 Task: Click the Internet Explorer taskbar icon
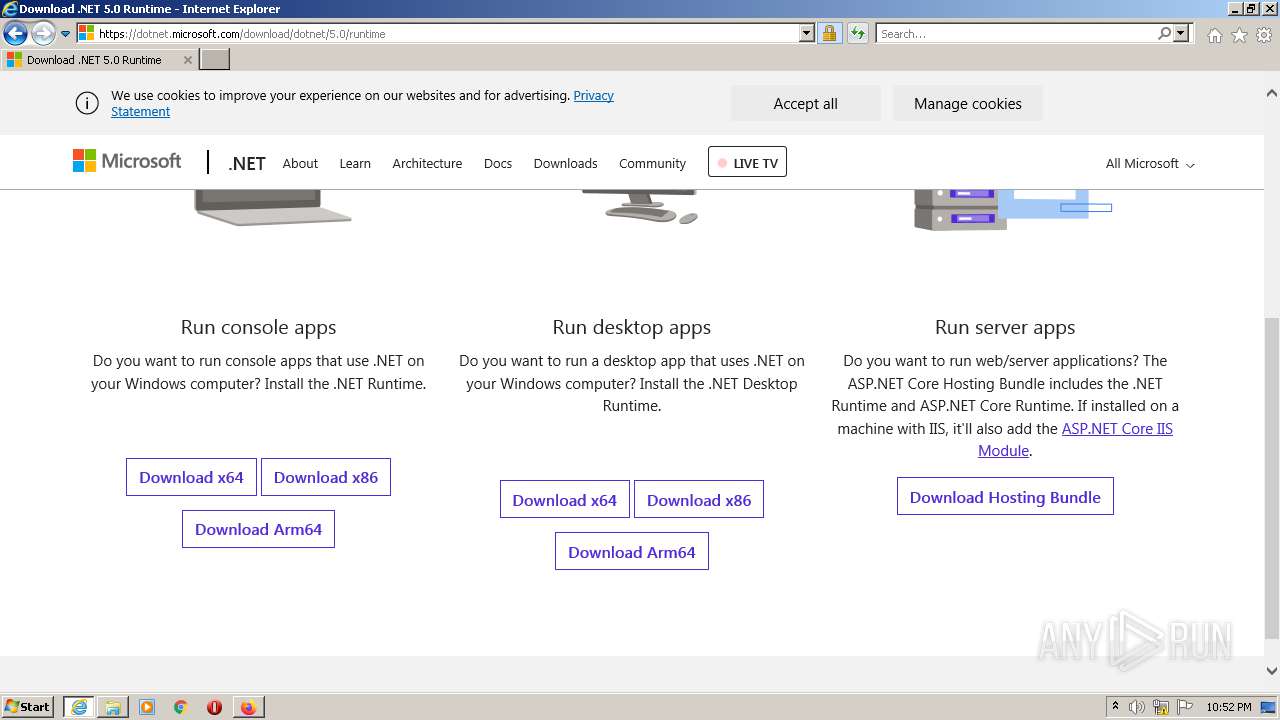tap(79, 707)
